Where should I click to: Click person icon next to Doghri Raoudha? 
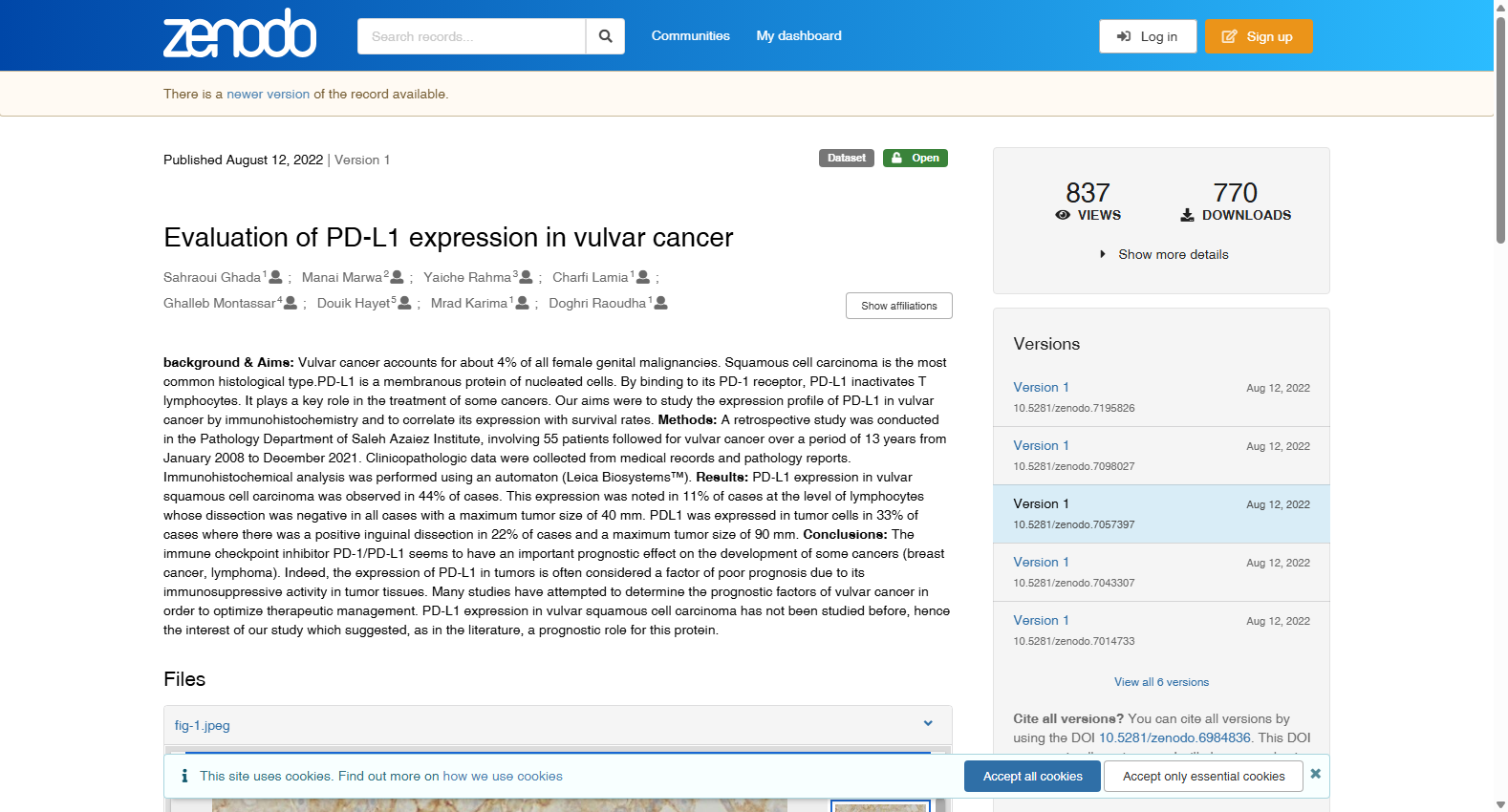(x=660, y=303)
